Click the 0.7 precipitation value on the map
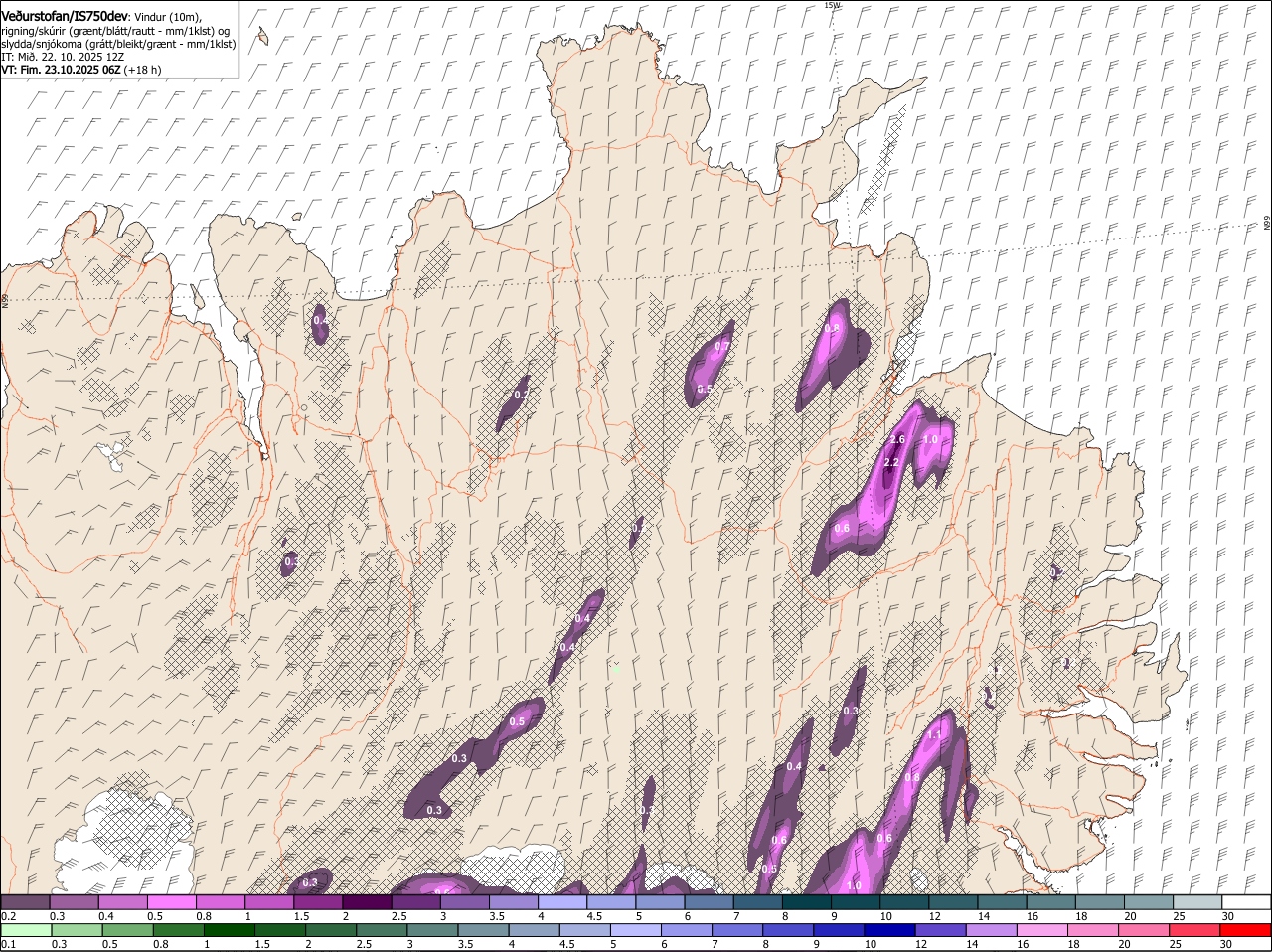1272x952 pixels. (723, 346)
